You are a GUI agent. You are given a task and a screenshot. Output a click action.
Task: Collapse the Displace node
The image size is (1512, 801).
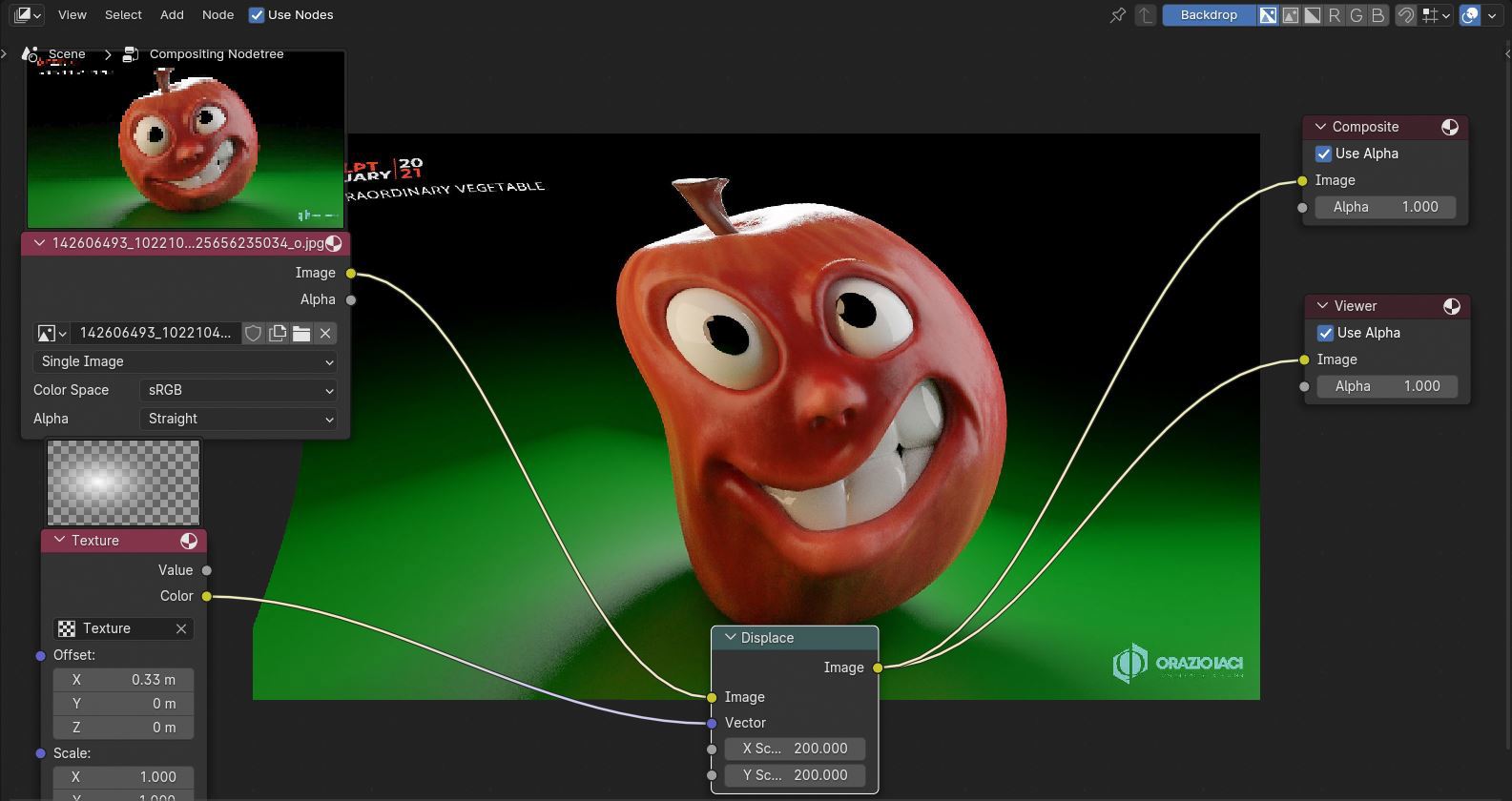[731, 638]
